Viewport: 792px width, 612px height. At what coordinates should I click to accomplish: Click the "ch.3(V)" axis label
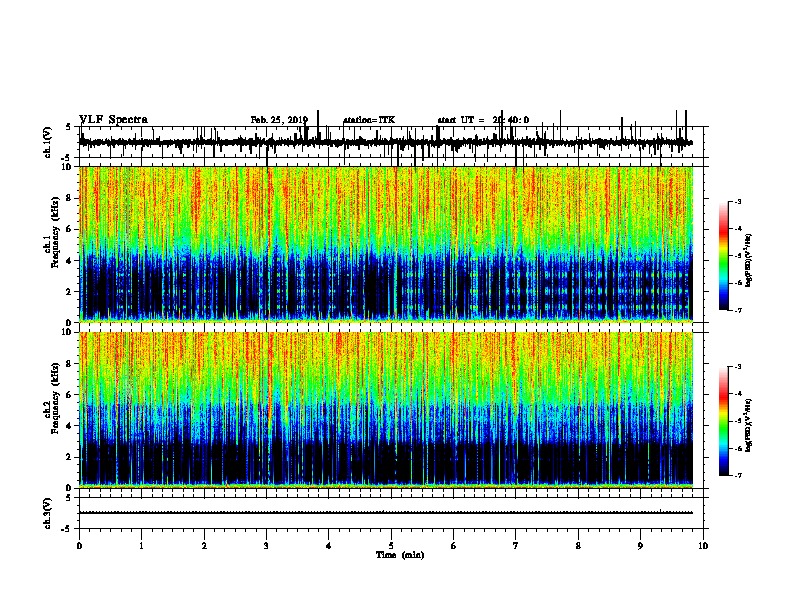(x=48, y=513)
